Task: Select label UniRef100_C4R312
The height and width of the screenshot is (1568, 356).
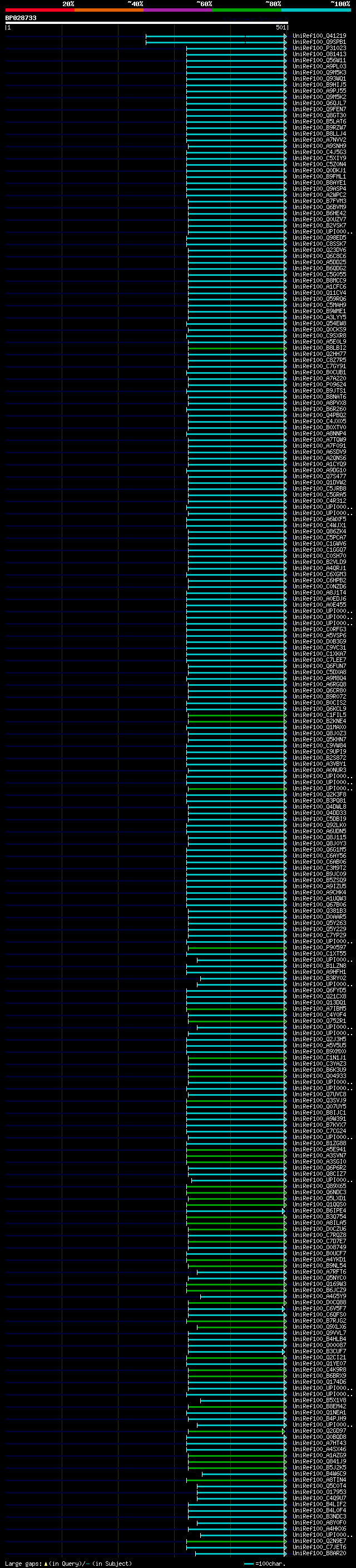Action: click(x=319, y=501)
